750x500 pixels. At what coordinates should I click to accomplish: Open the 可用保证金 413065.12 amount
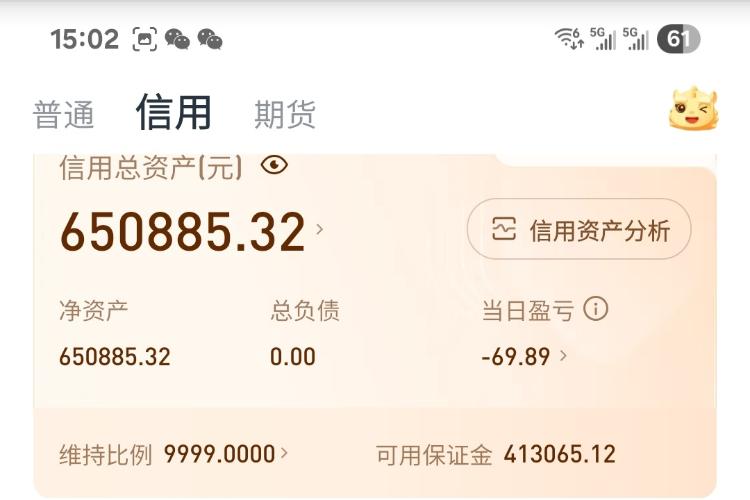pos(559,454)
